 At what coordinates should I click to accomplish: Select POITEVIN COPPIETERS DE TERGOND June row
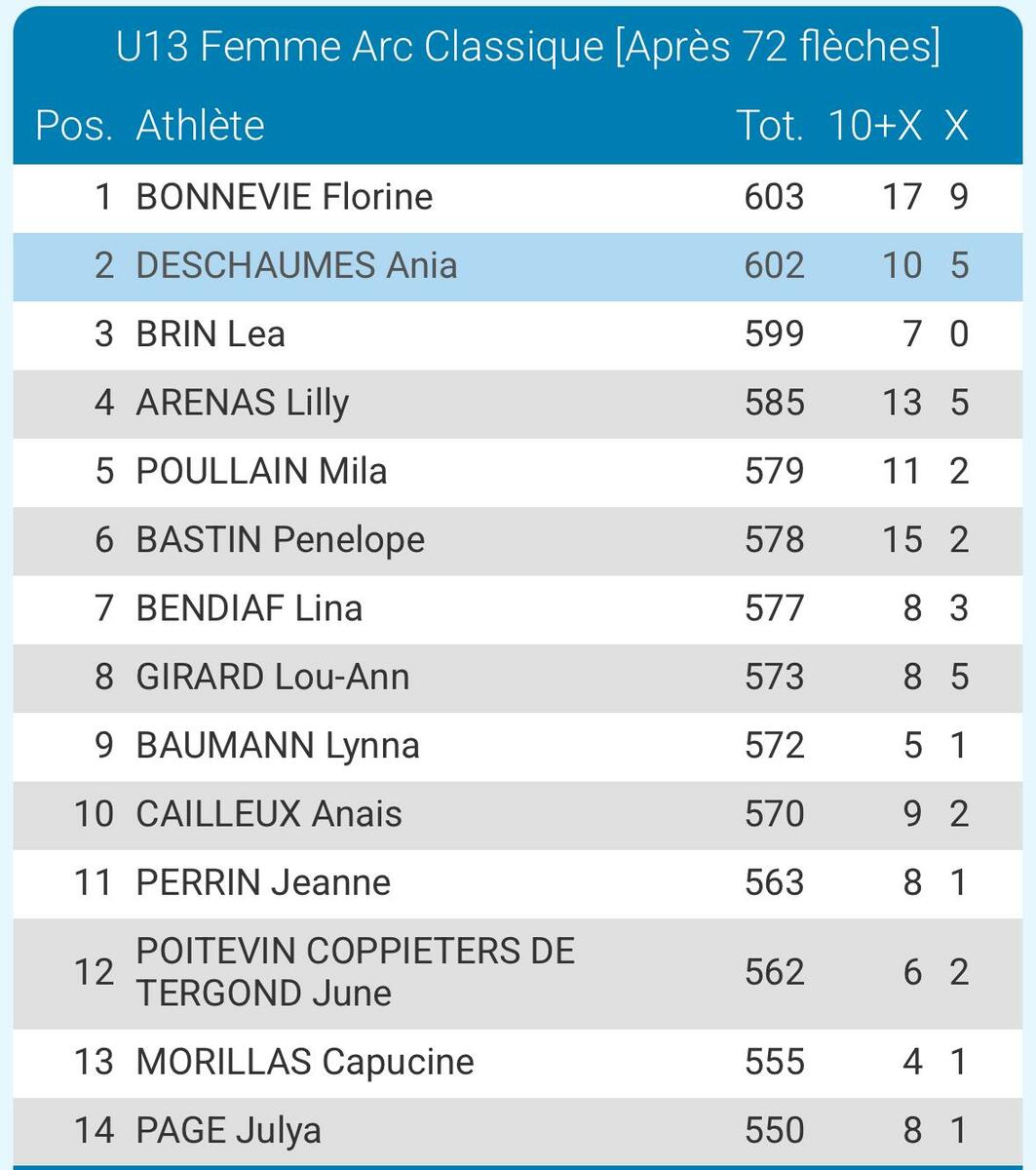pos(355,972)
